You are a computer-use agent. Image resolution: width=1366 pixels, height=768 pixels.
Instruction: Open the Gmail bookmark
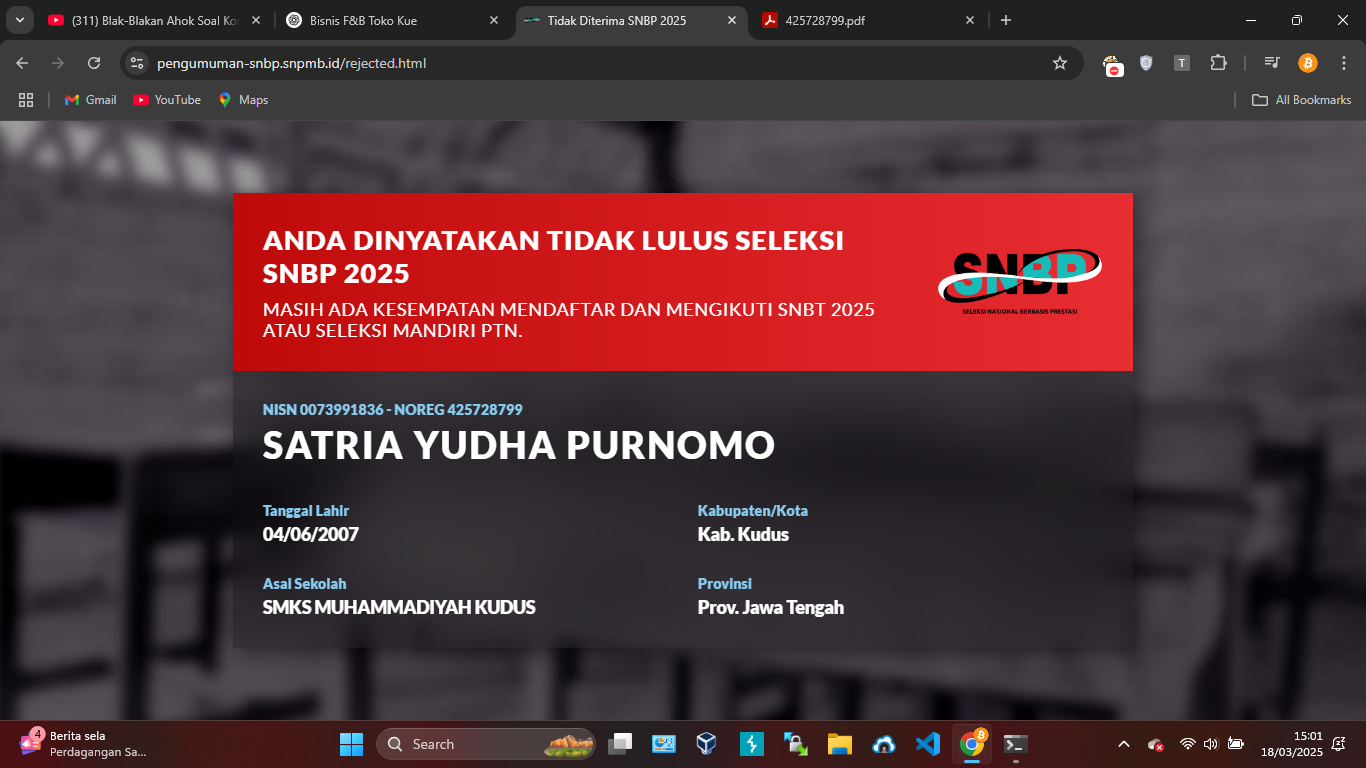(x=91, y=100)
